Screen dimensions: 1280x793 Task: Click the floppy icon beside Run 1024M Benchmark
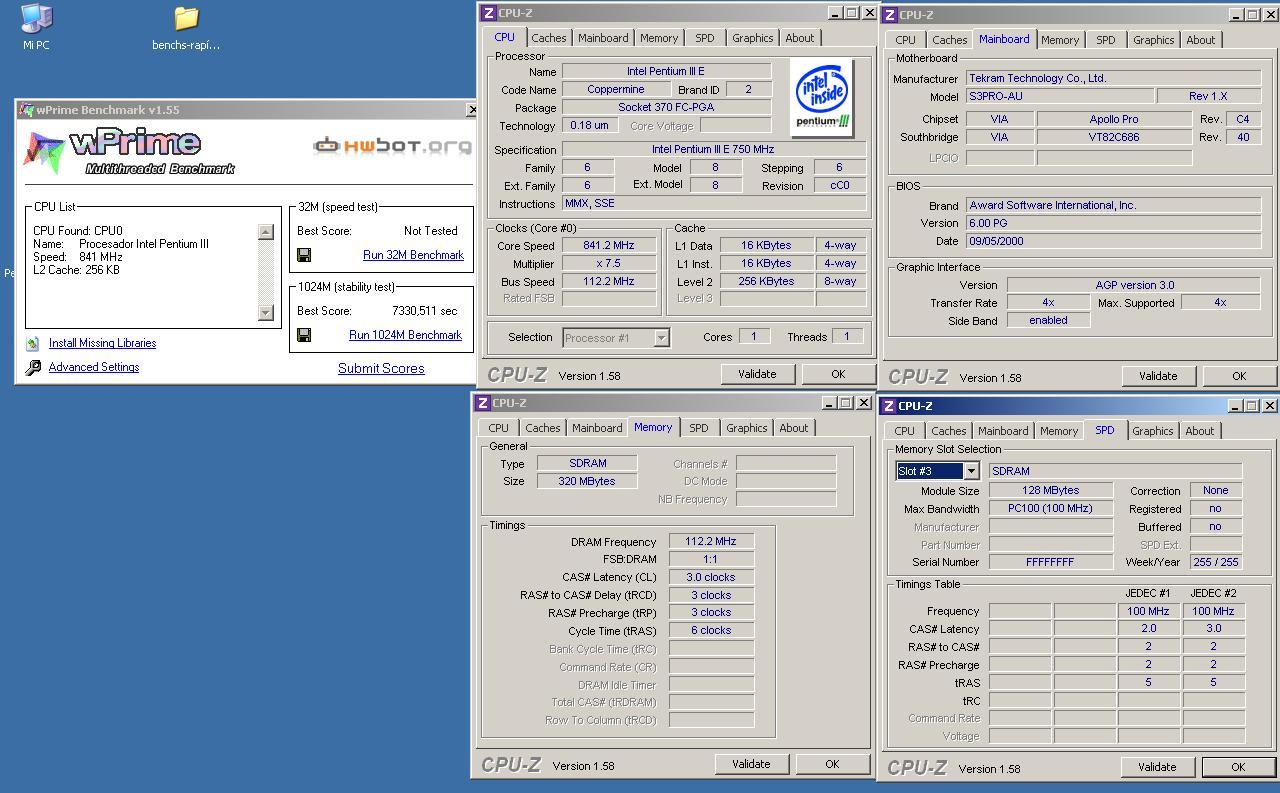click(304, 335)
